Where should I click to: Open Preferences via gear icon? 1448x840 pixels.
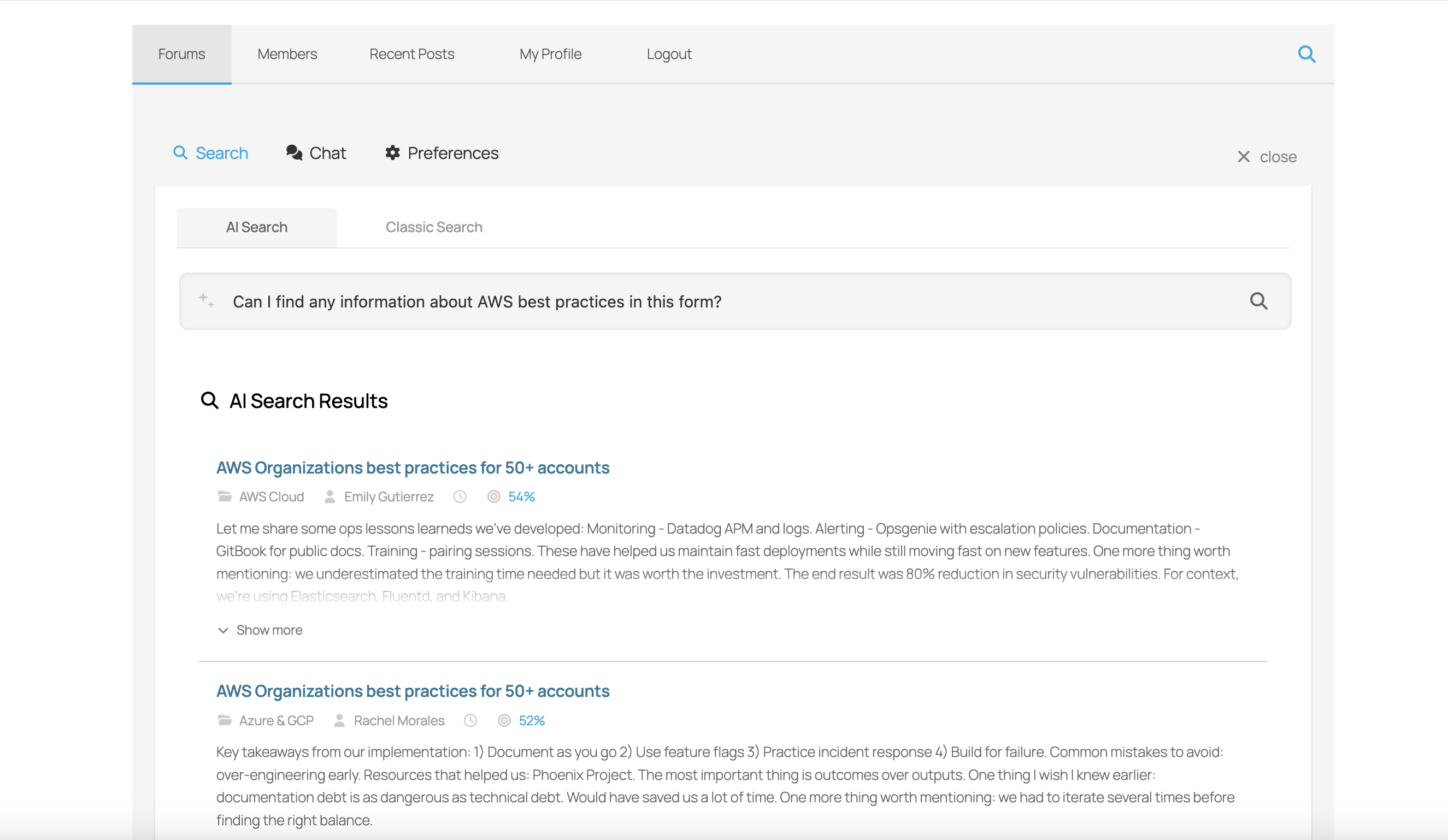pos(392,153)
